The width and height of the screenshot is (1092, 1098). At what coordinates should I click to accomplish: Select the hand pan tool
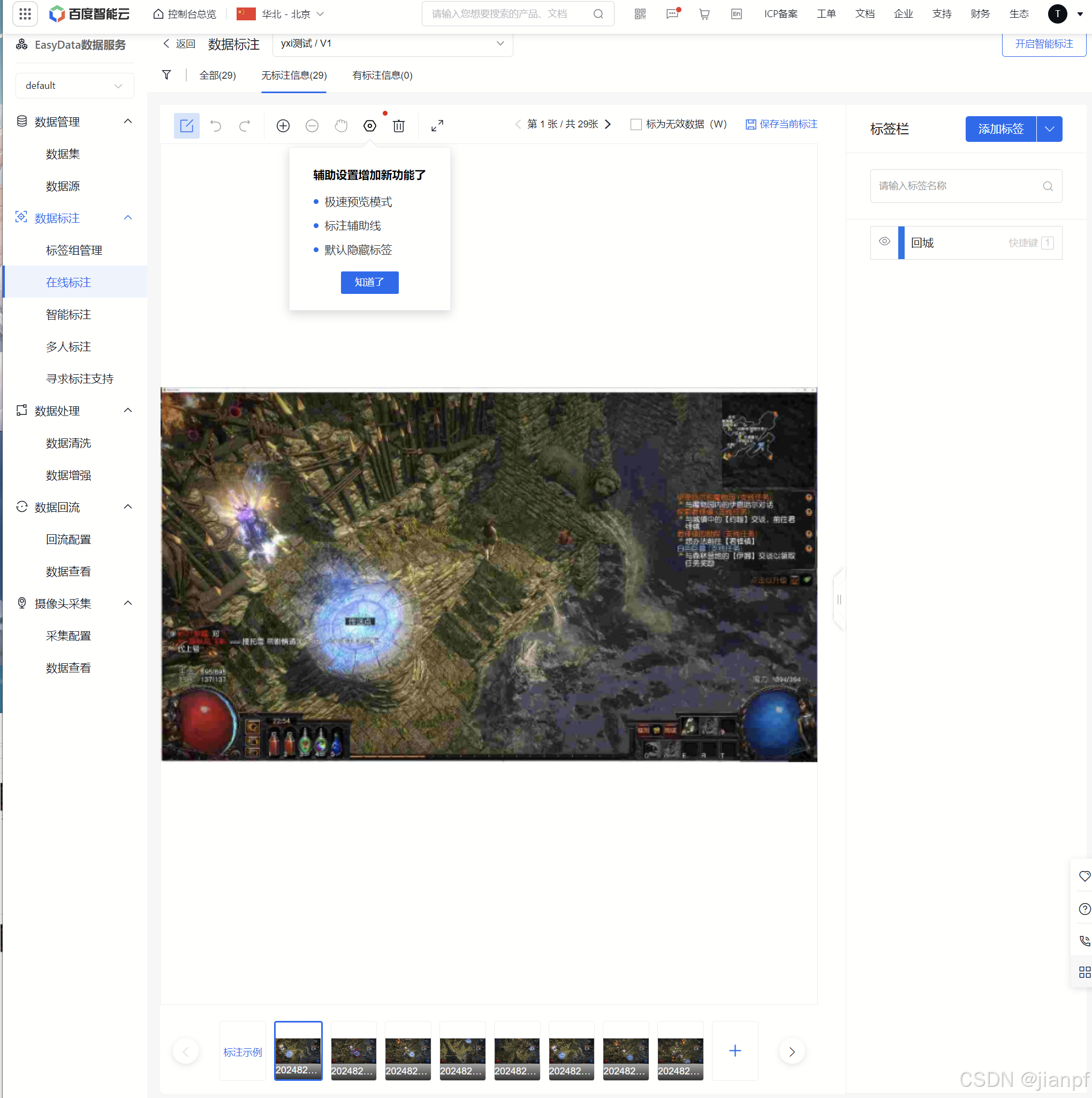click(x=341, y=126)
